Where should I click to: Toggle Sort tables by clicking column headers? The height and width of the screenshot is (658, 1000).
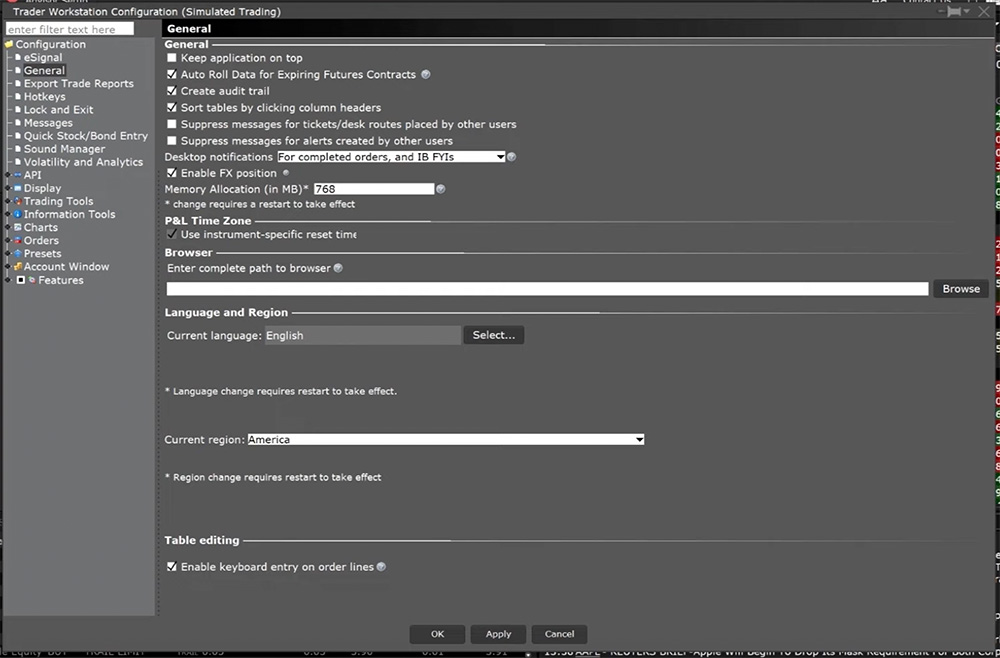pos(172,108)
